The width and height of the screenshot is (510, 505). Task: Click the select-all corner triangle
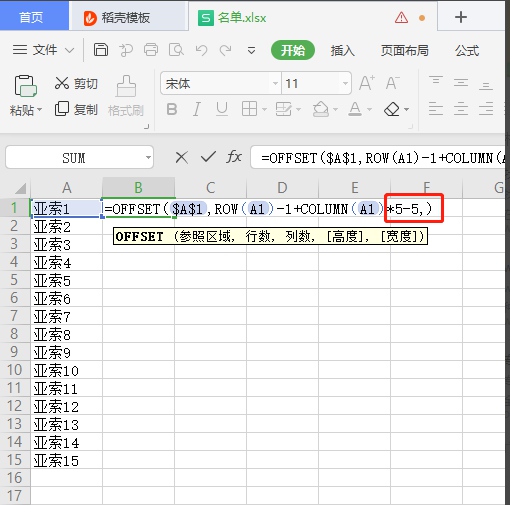click(20, 188)
